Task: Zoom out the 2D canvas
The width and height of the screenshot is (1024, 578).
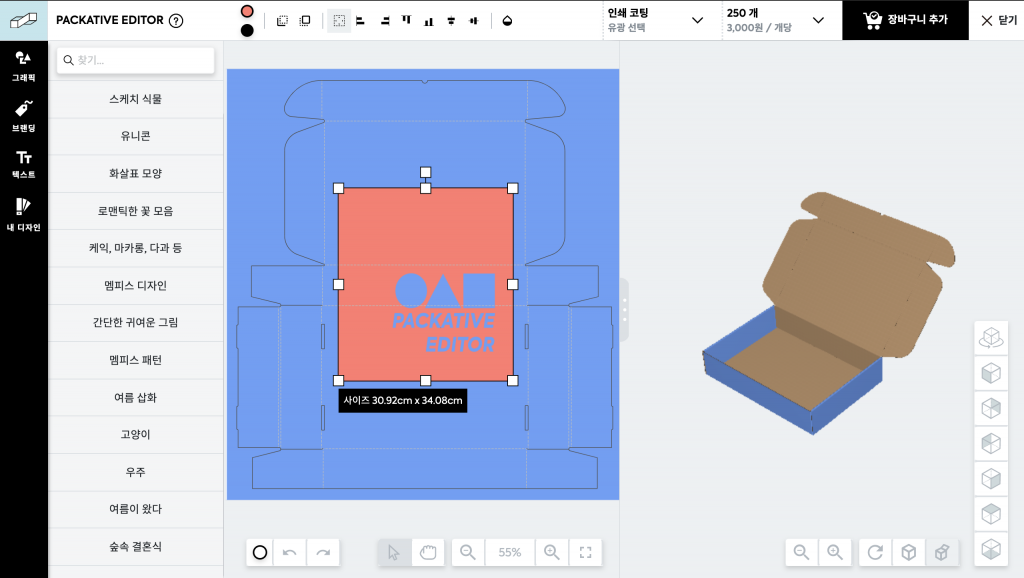Action: click(x=468, y=553)
